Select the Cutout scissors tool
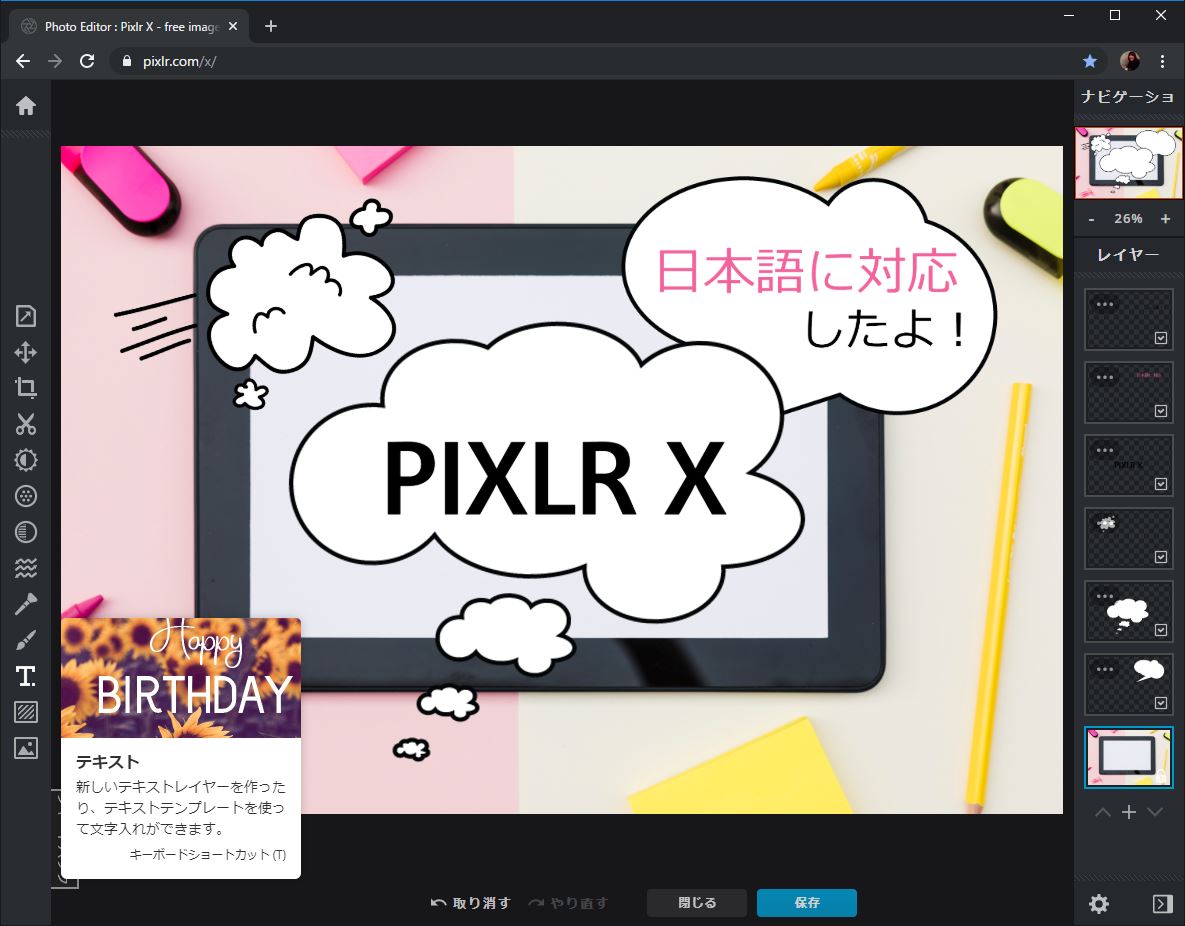Image resolution: width=1185 pixels, height=926 pixels. (x=26, y=424)
